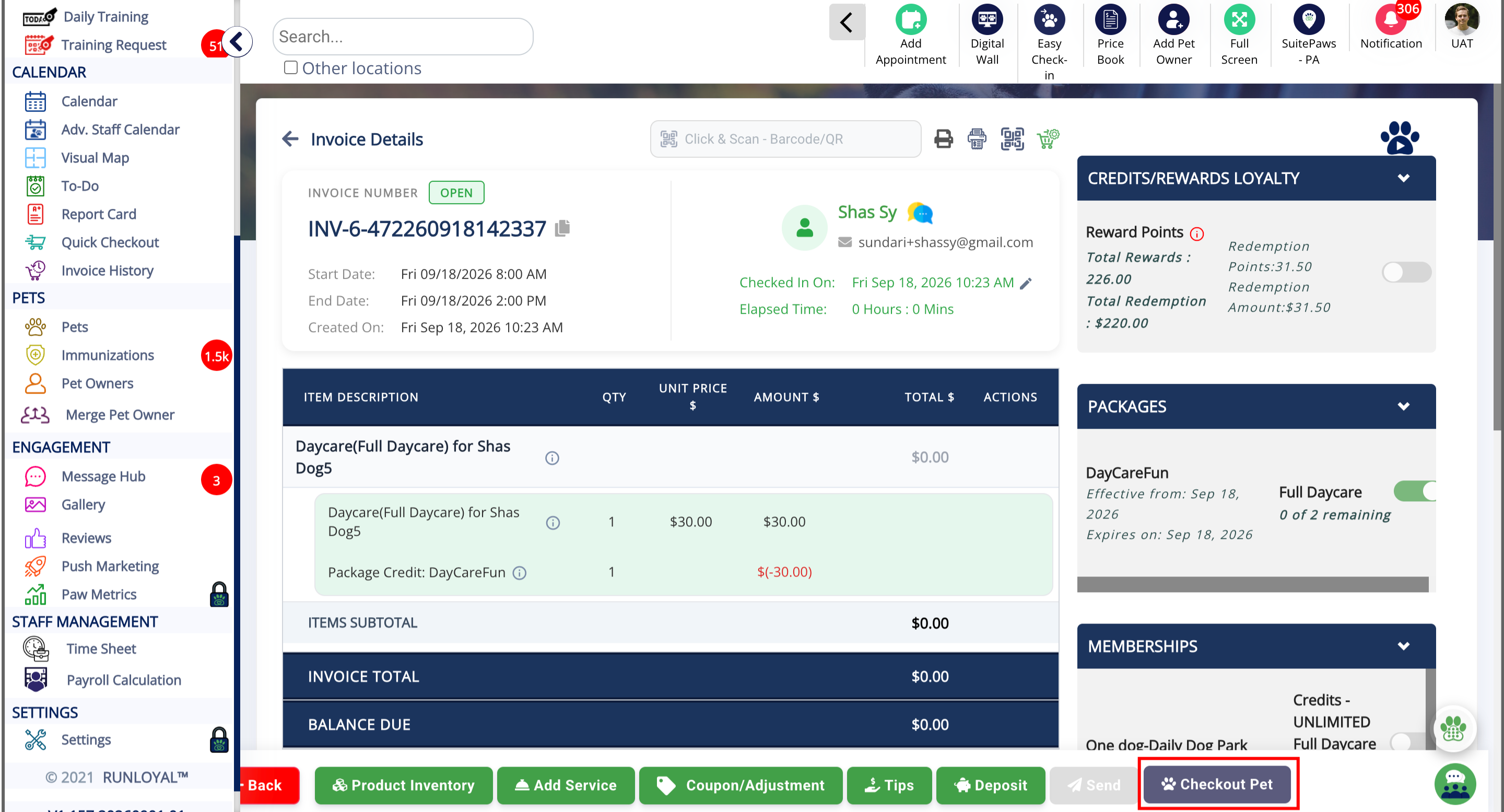Toggle the Reward Points redemption switch
Screen dimensions: 1504x812
(1406, 272)
